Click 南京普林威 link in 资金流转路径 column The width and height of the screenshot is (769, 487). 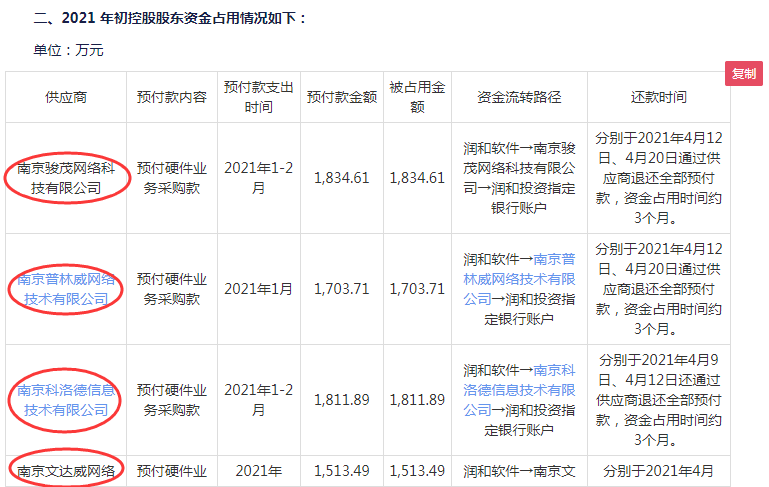tap(555, 259)
